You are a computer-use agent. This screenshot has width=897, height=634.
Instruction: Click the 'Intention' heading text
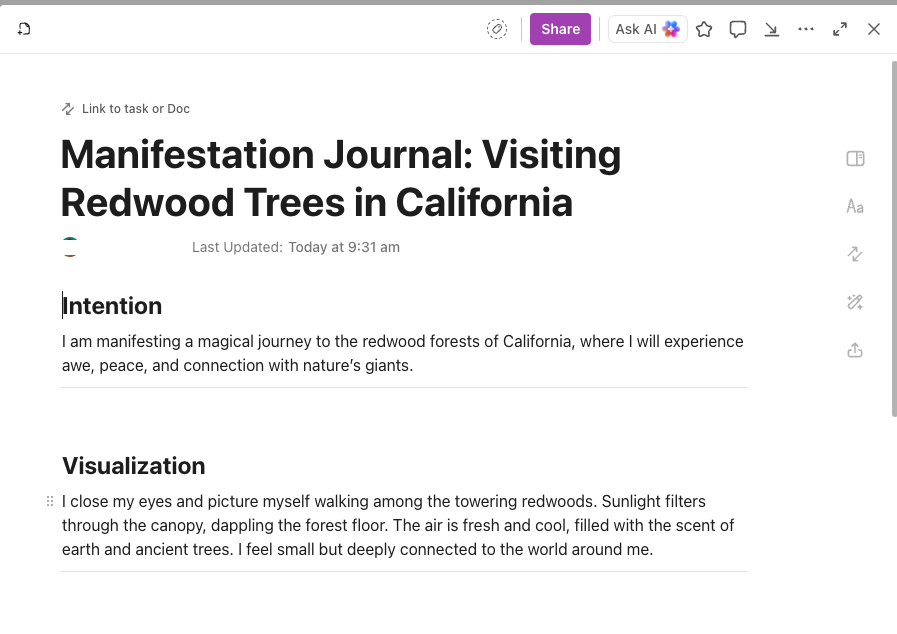coord(112,306)
